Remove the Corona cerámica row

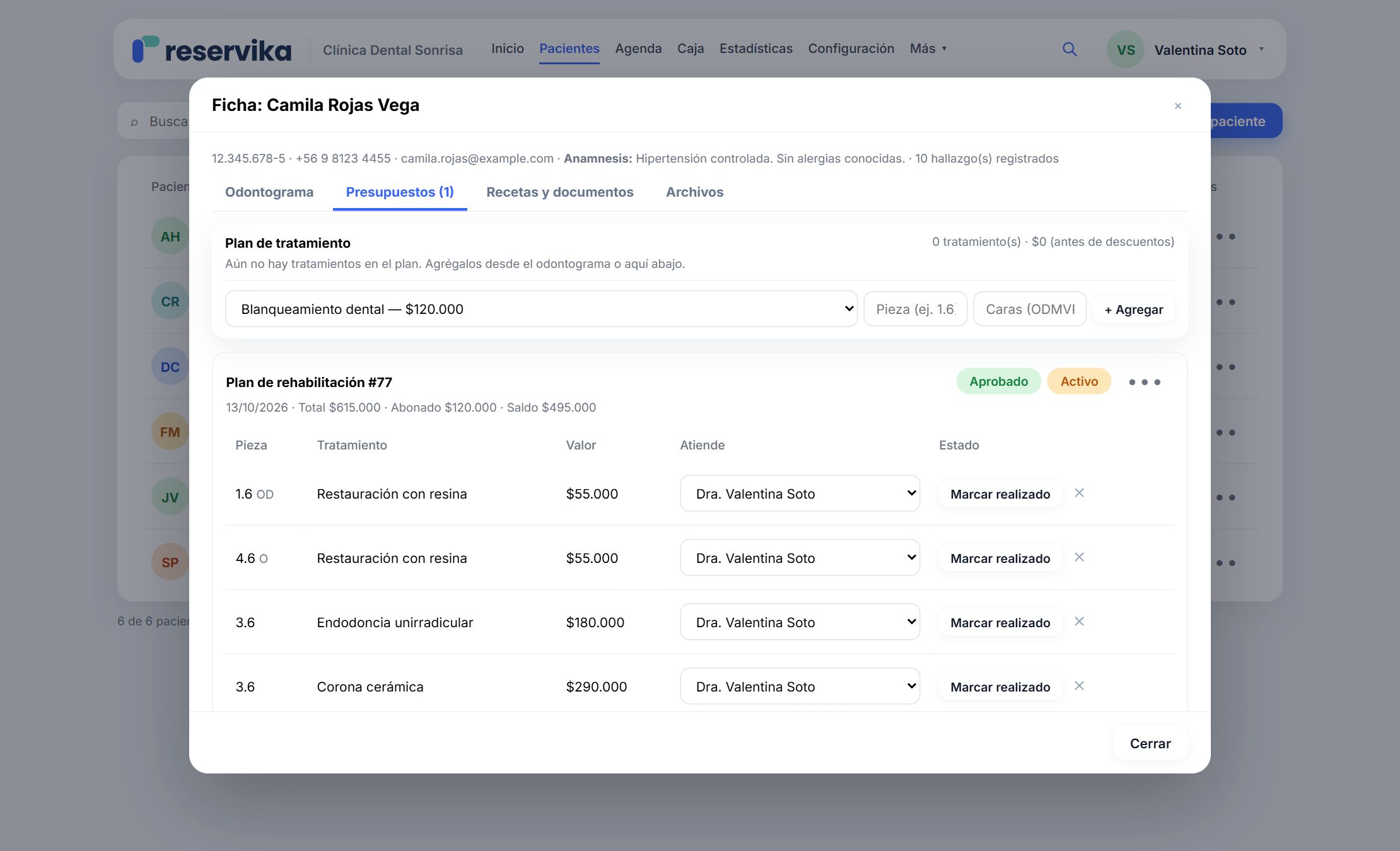pyautogui.click(x=1079, y=686)
